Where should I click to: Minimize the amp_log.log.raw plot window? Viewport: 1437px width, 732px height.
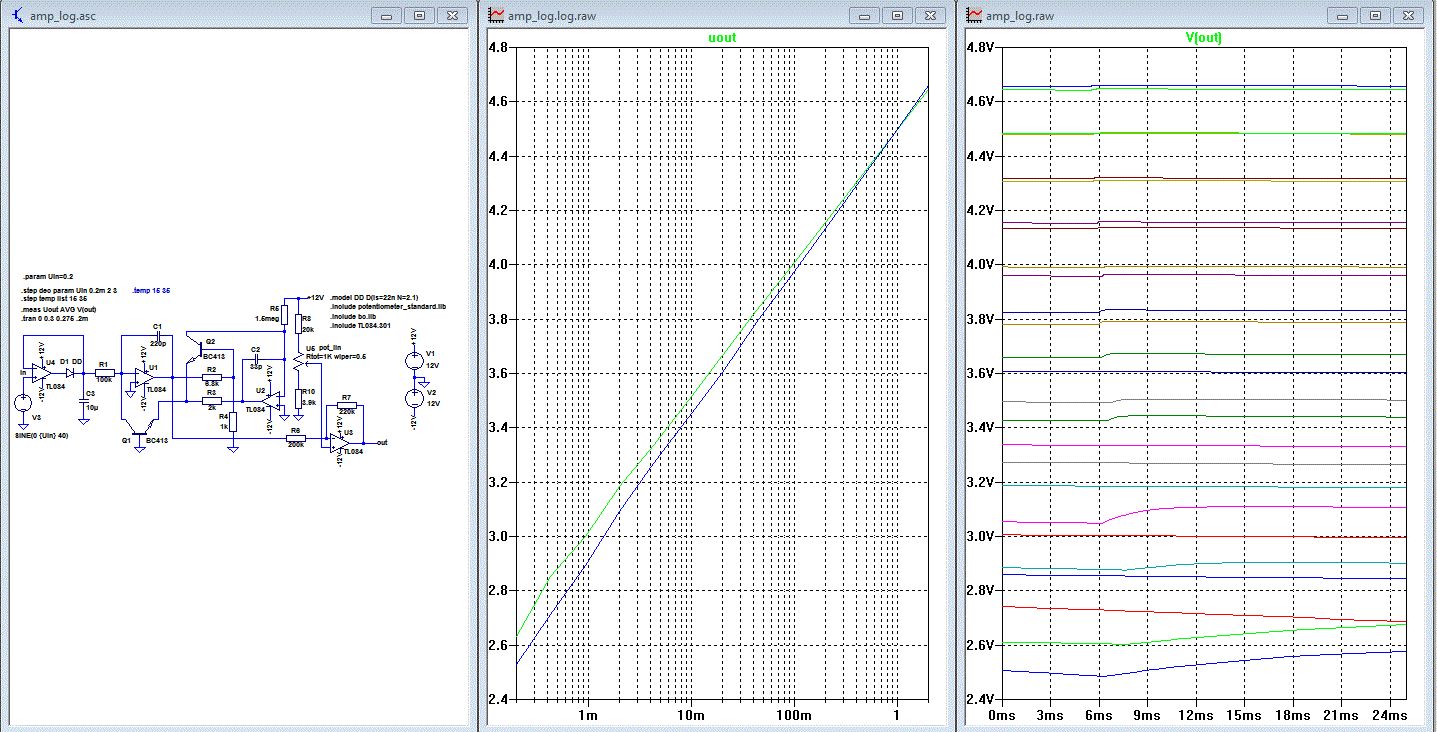tap(865, 15)
